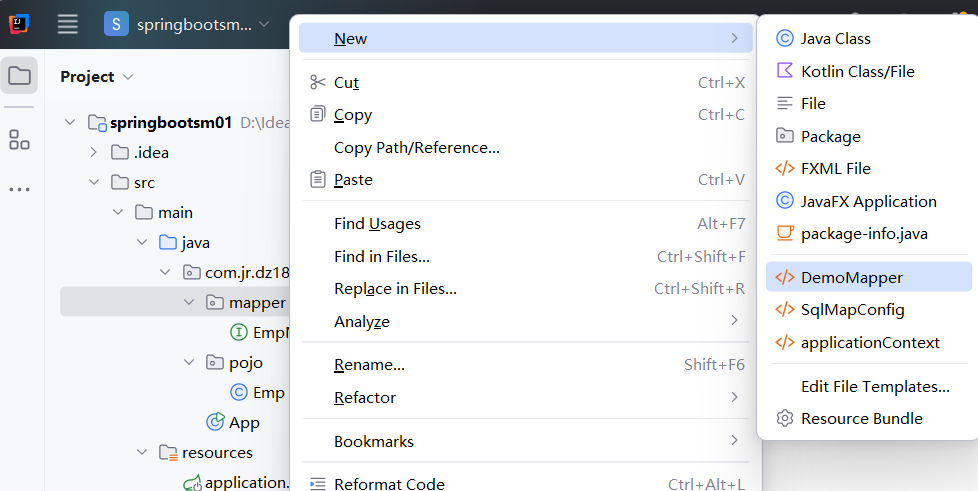Select the App class file
Image resolution: width=978 pixels, height=491 pixels.
click(x=244, y=423)
